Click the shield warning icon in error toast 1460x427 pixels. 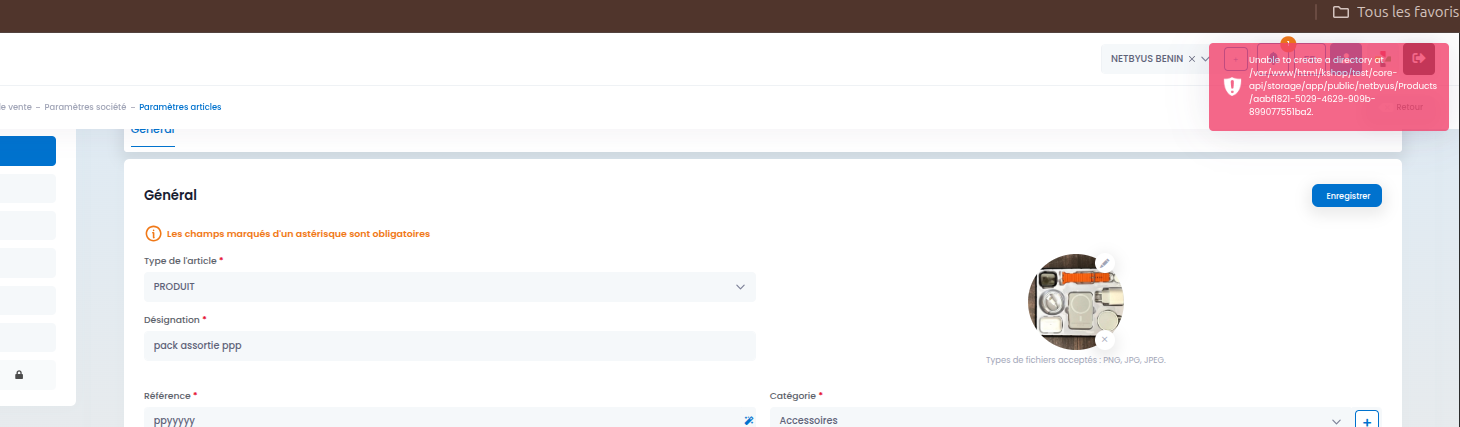[x=1233, y=87]
